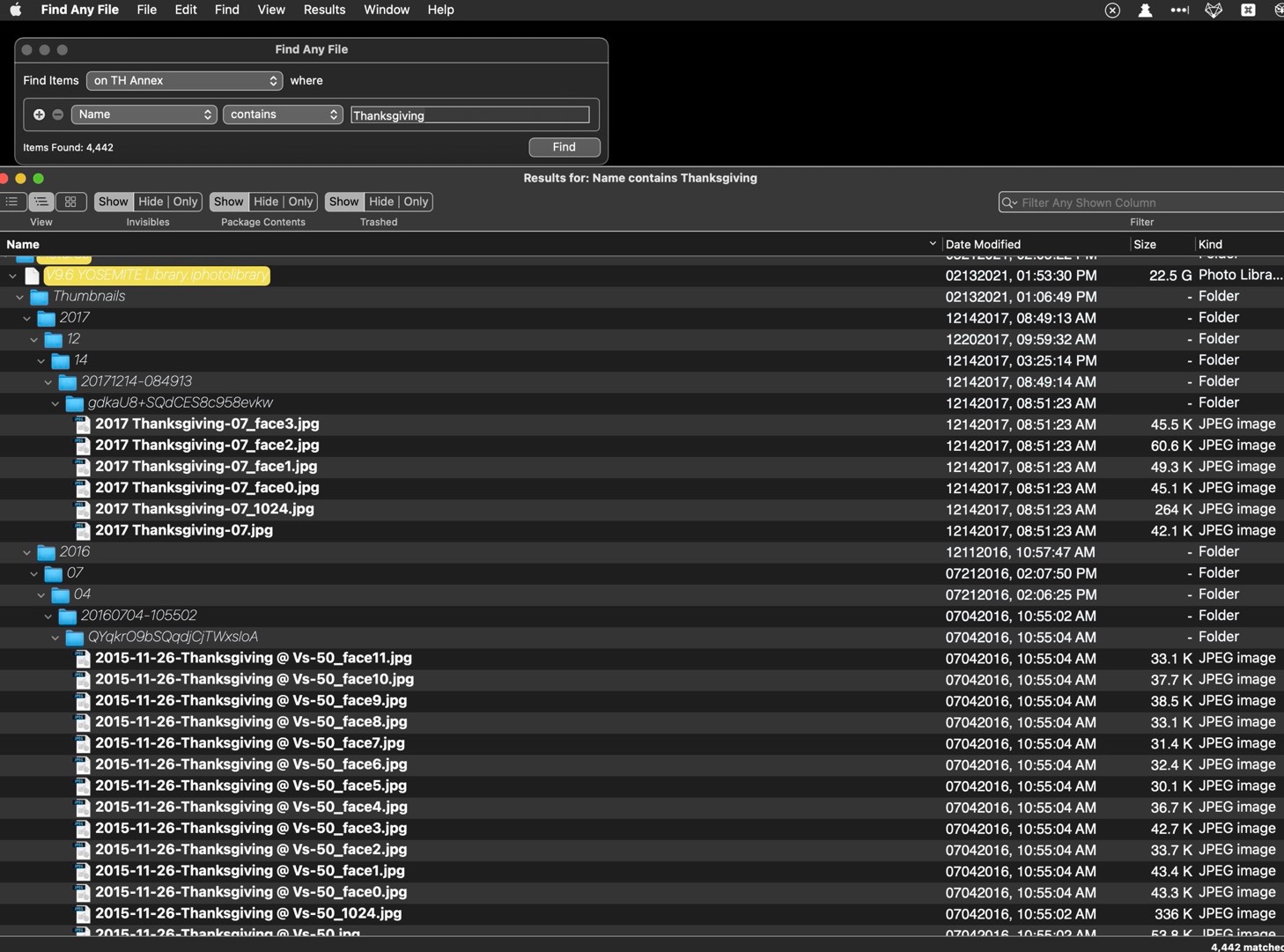This screenshot has width=1284, height=952.
Task: Click the Filter Any Shown Column field
Action: tap(1141, 203)
